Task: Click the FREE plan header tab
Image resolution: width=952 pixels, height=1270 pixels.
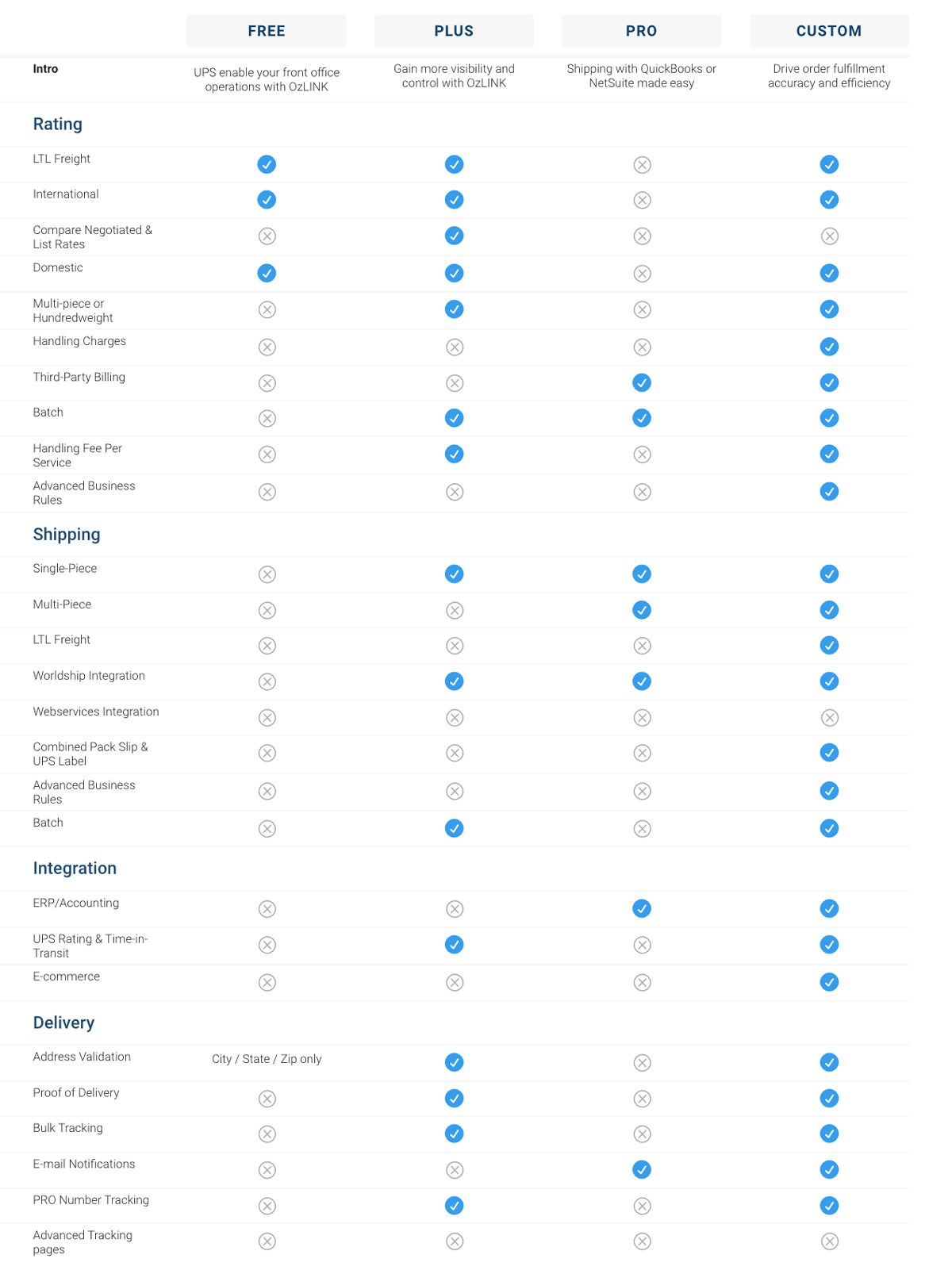Action: tap(267, 31)
